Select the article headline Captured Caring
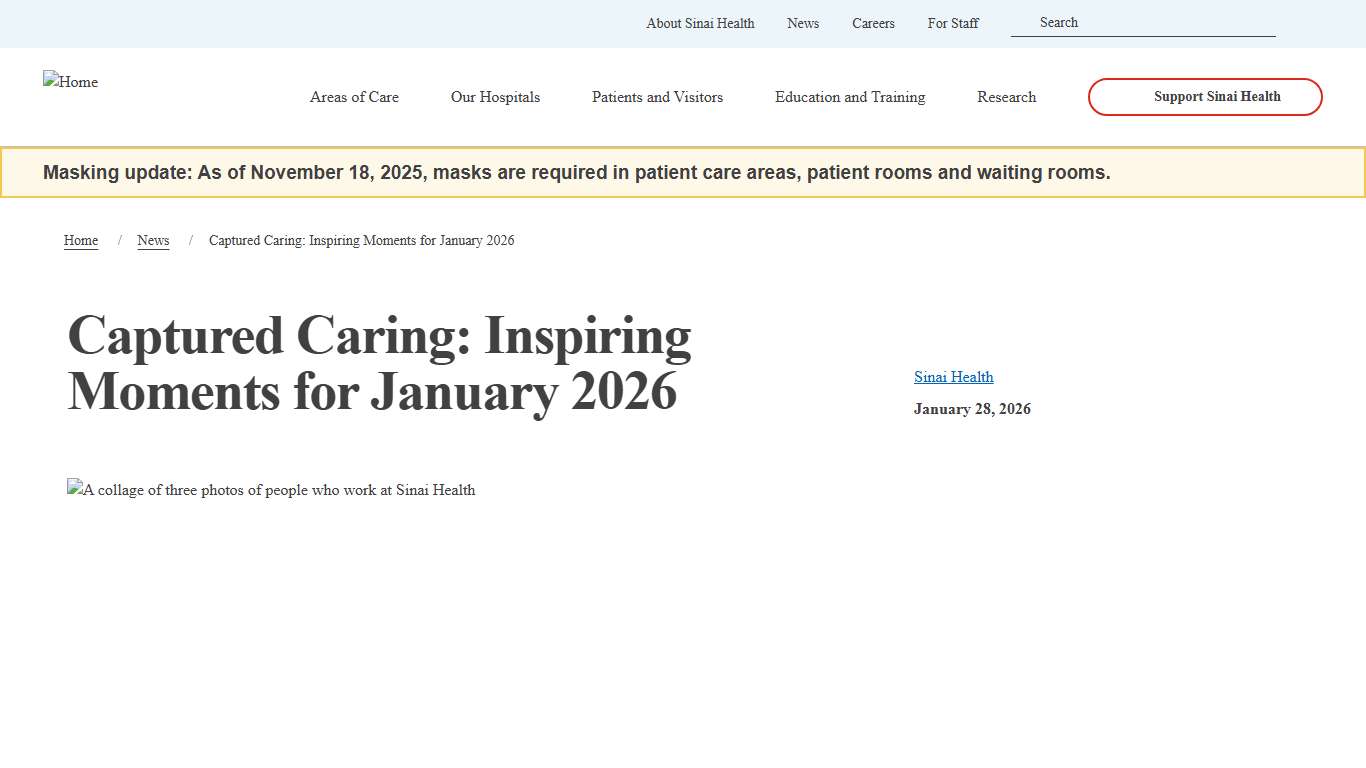 tap(379, 363)
